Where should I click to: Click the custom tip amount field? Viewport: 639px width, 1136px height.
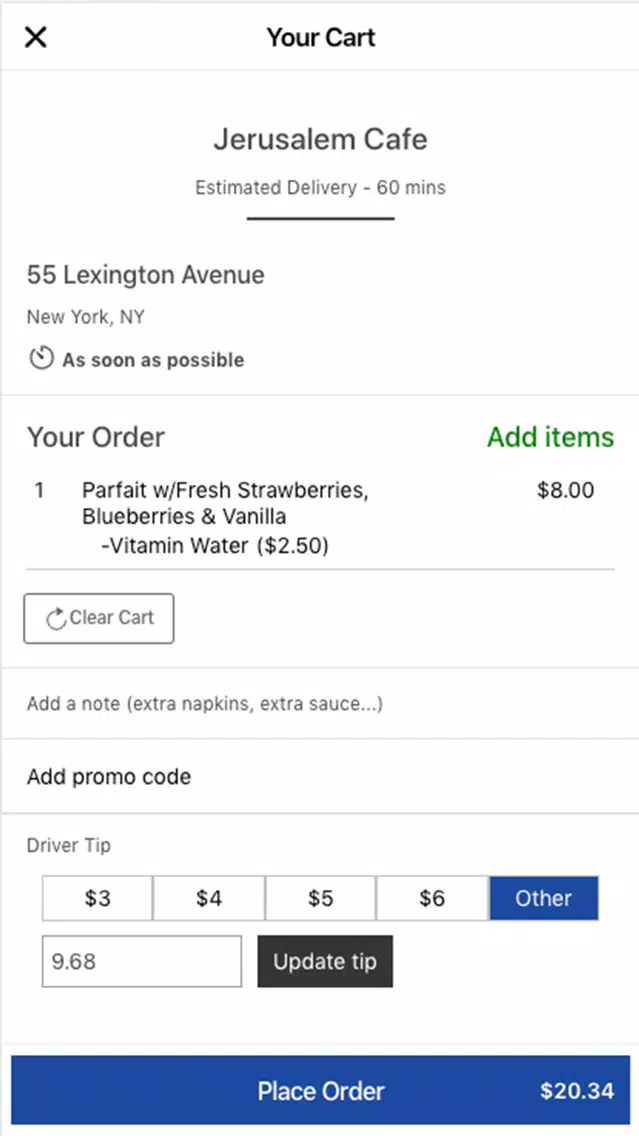point(142,961)
